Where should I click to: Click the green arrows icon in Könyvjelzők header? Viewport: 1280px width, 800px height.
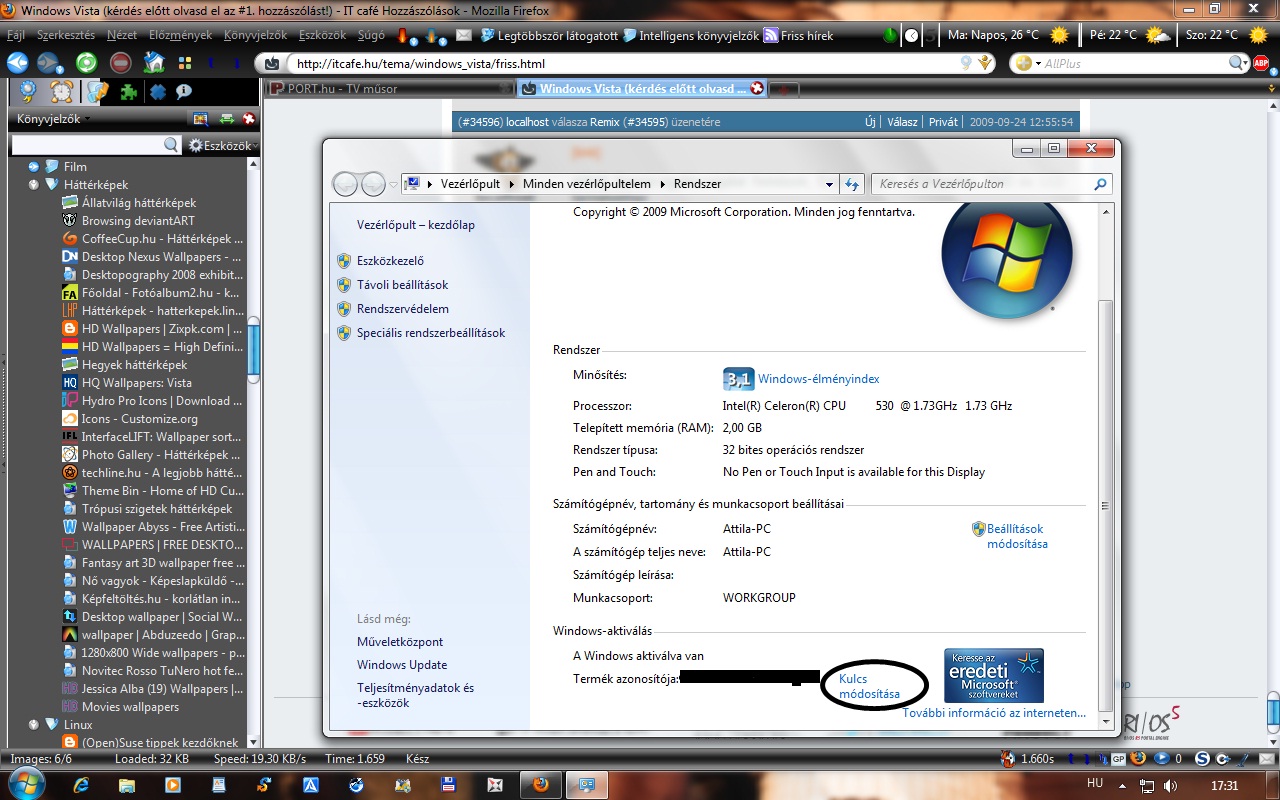pos(227,119)
